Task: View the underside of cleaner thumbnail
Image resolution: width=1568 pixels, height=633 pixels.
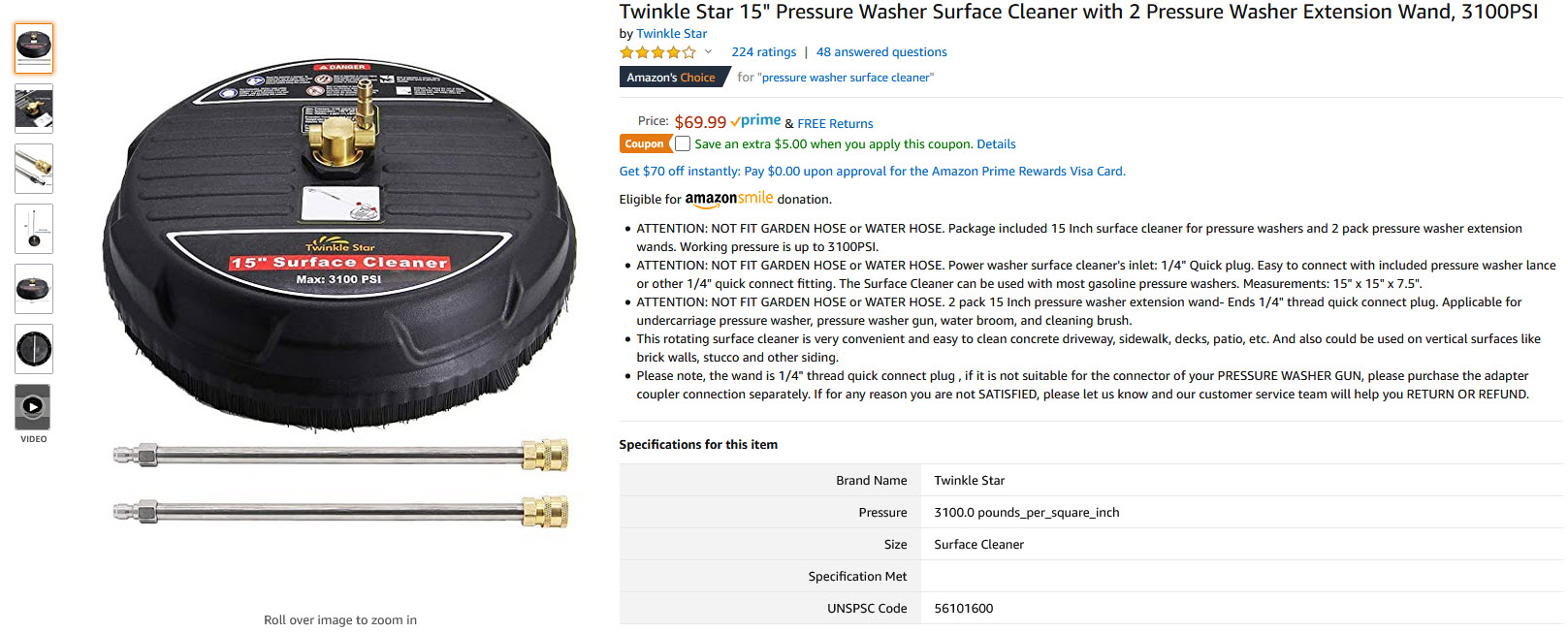Action: pos(34,349)
